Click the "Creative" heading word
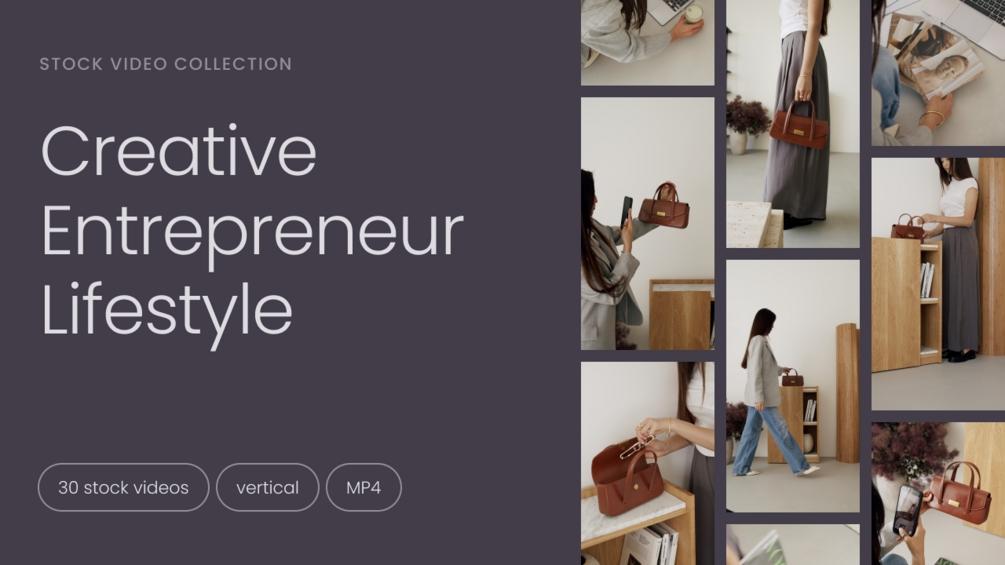 179,151
